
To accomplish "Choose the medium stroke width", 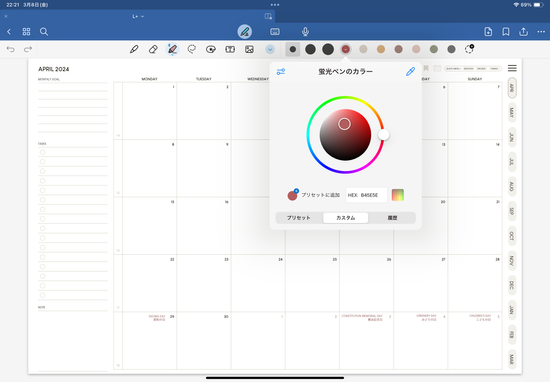I will point(310,49).
